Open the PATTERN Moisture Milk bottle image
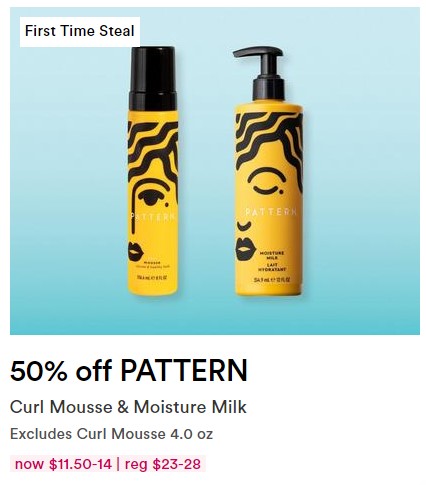The height and width of the screenshot is (485, 426). [268, 171]
